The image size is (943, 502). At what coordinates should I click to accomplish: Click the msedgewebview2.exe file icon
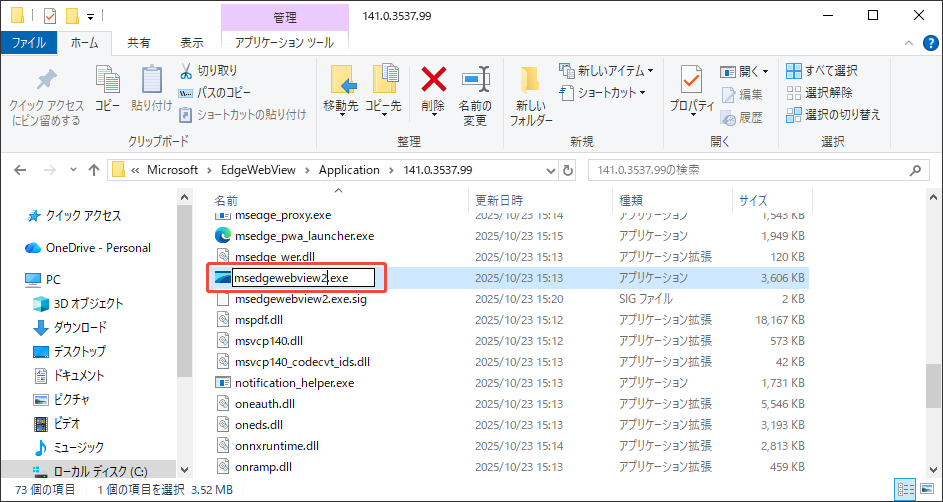point(223,277)
